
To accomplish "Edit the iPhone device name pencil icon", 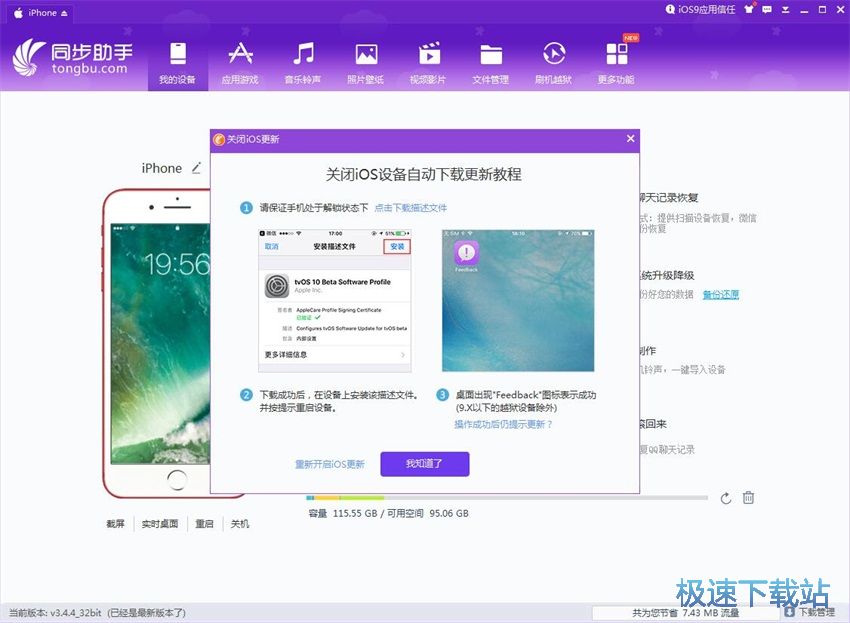I will coord(196,168).
